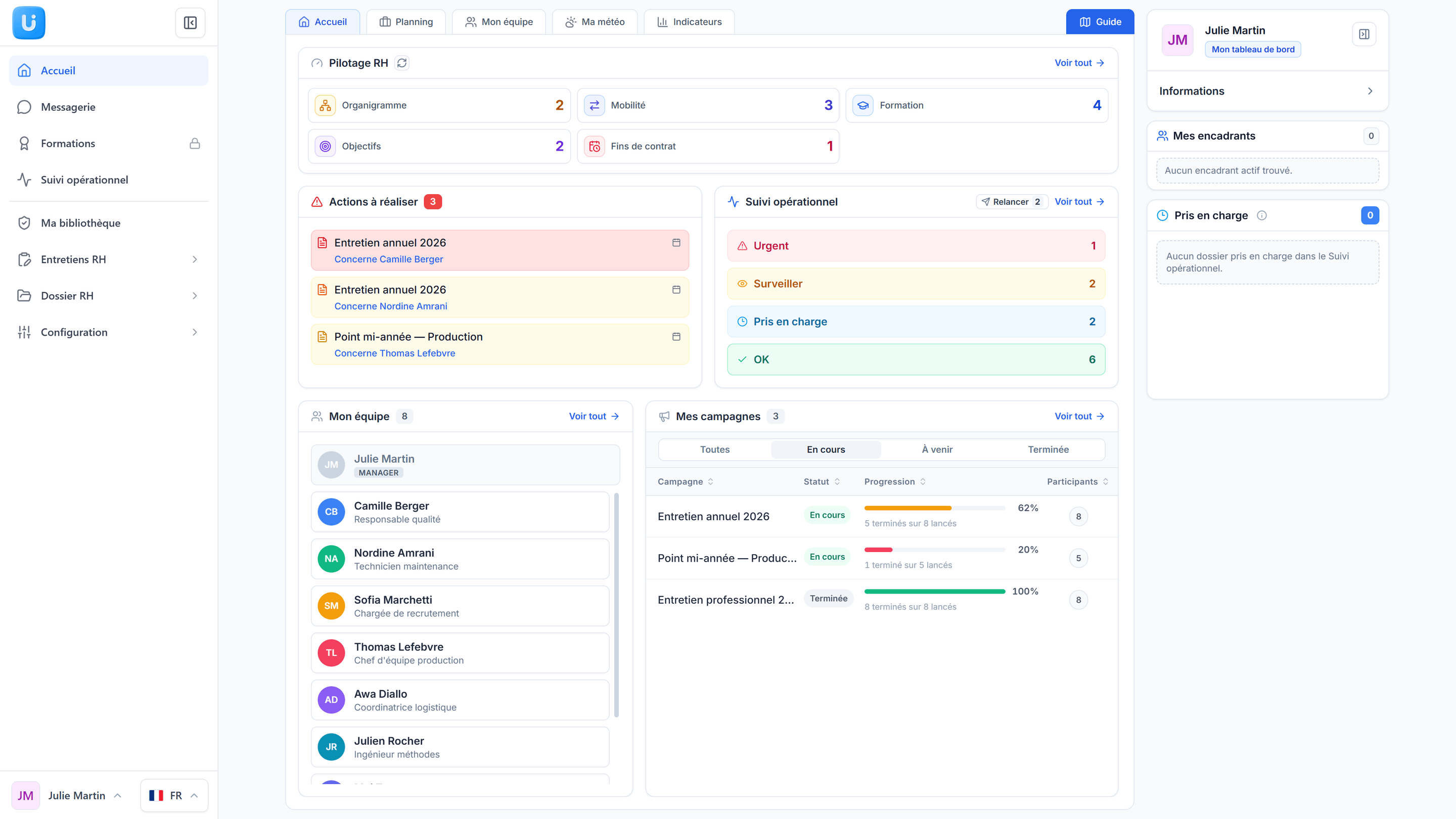The width and height of the screenshot is (1456, 819).
Task: Click the calendar icon on Nordine Amrani's entretien
Action: tap(676, 289)
